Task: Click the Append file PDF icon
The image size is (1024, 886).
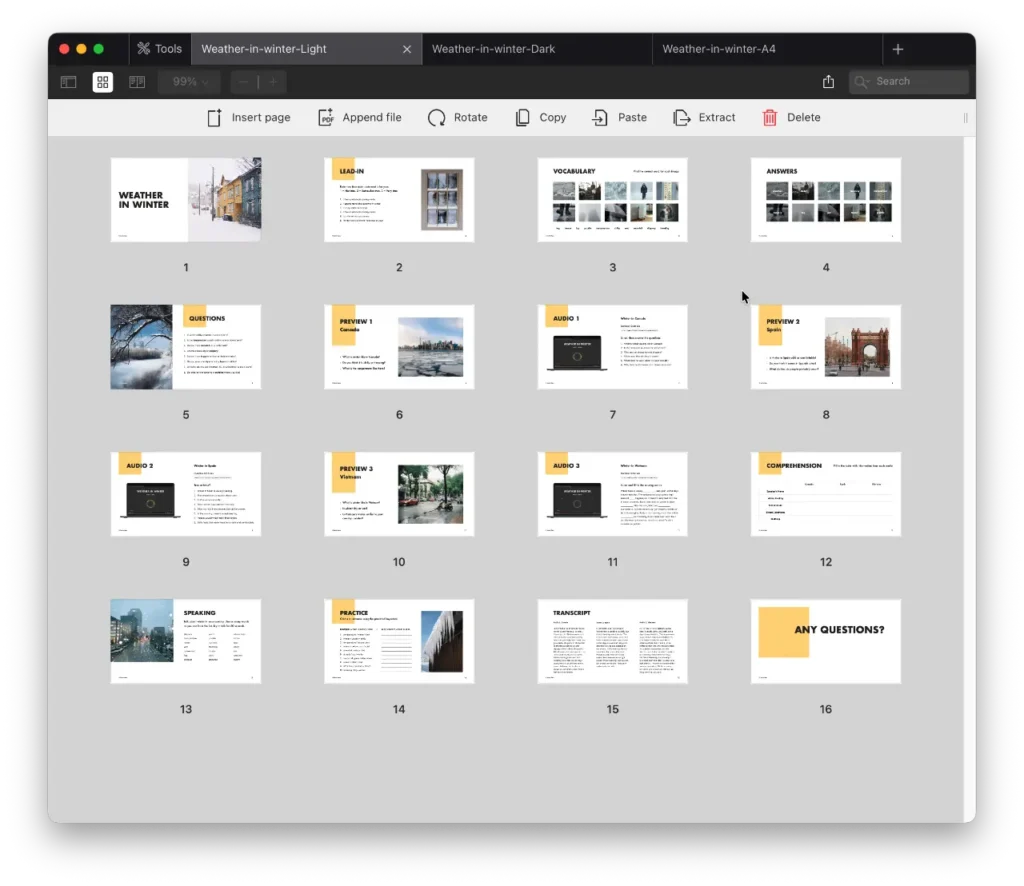Action: [x=326, y=118]
